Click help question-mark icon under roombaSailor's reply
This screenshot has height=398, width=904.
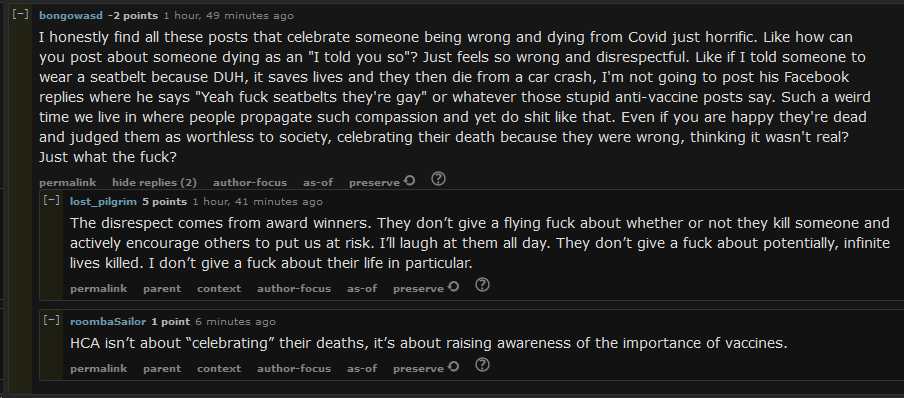pyautogui.click(x=482, y=365)
